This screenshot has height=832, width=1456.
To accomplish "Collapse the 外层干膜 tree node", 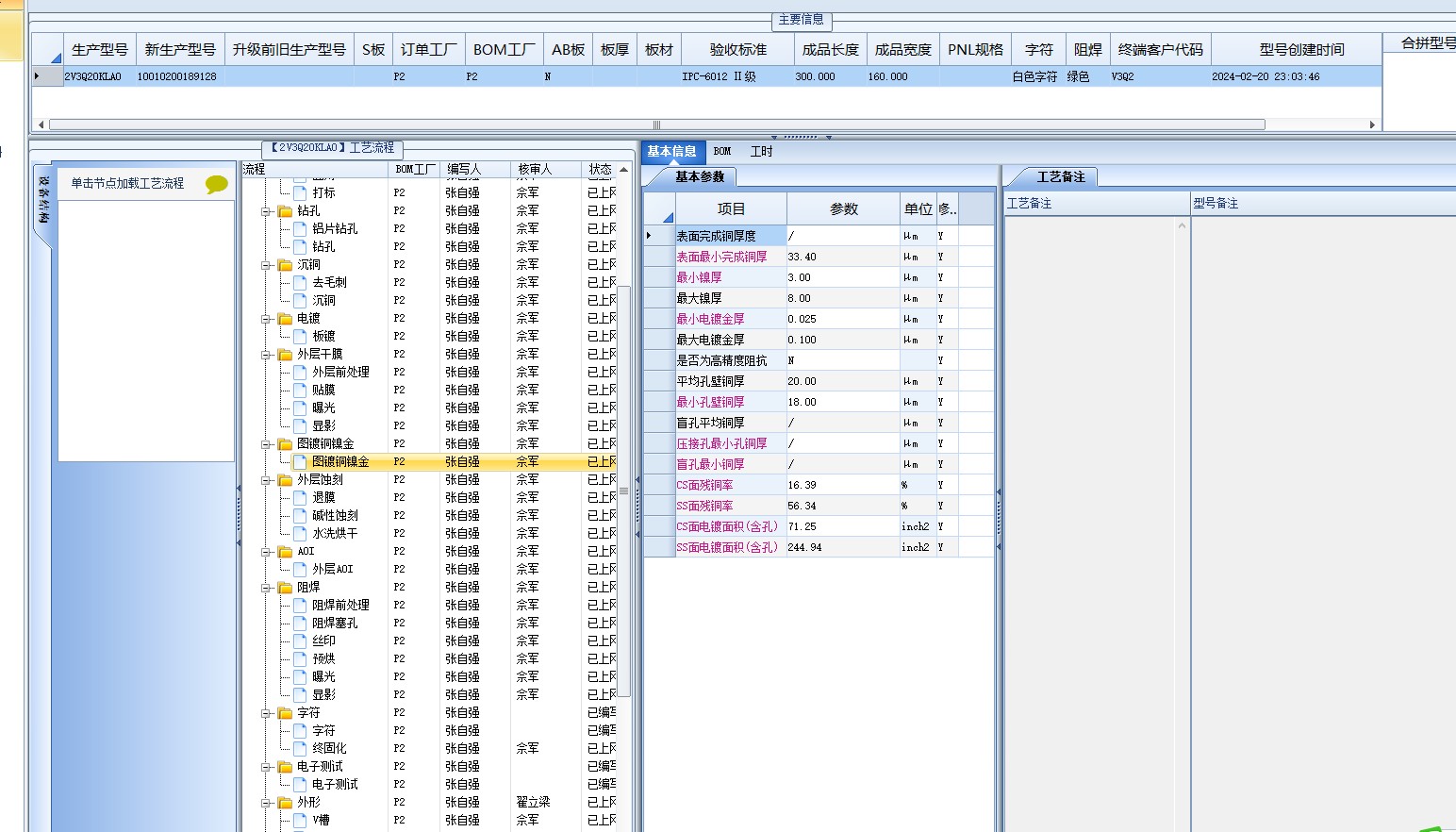I will coord(267,355).
